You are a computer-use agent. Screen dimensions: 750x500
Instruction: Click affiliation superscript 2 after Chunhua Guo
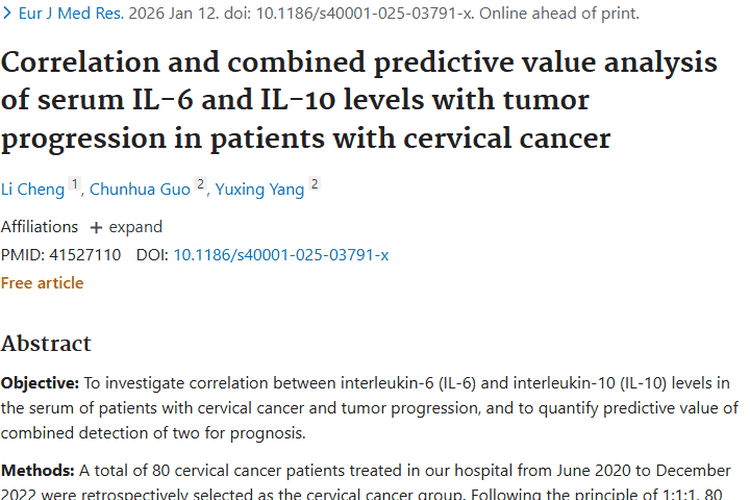200,185
